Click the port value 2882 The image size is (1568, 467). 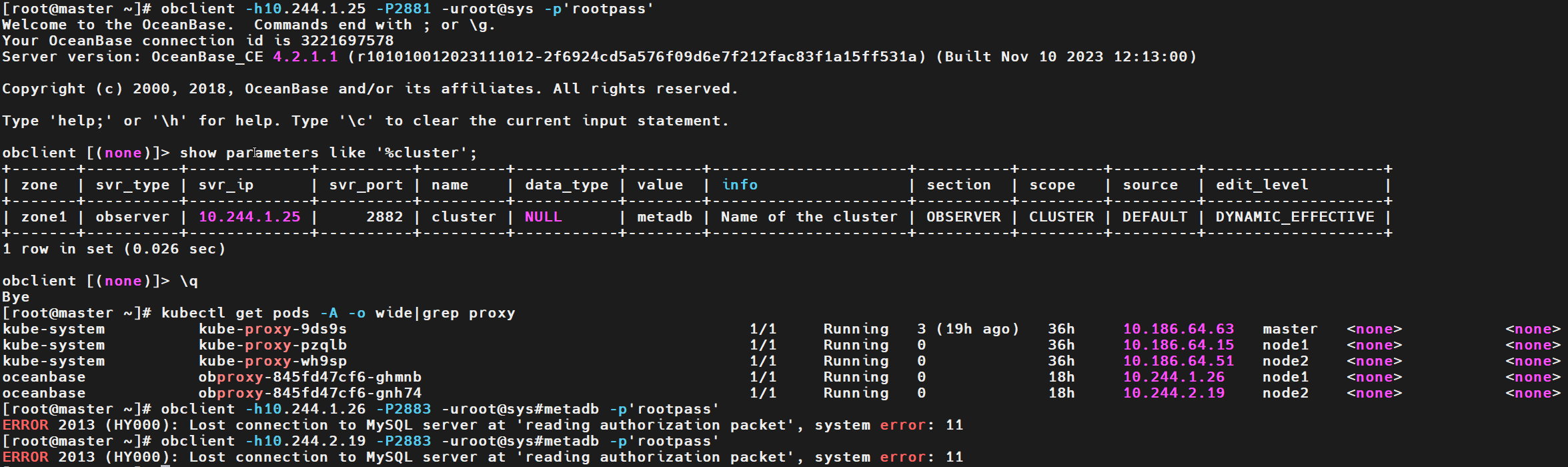point(385,217)
